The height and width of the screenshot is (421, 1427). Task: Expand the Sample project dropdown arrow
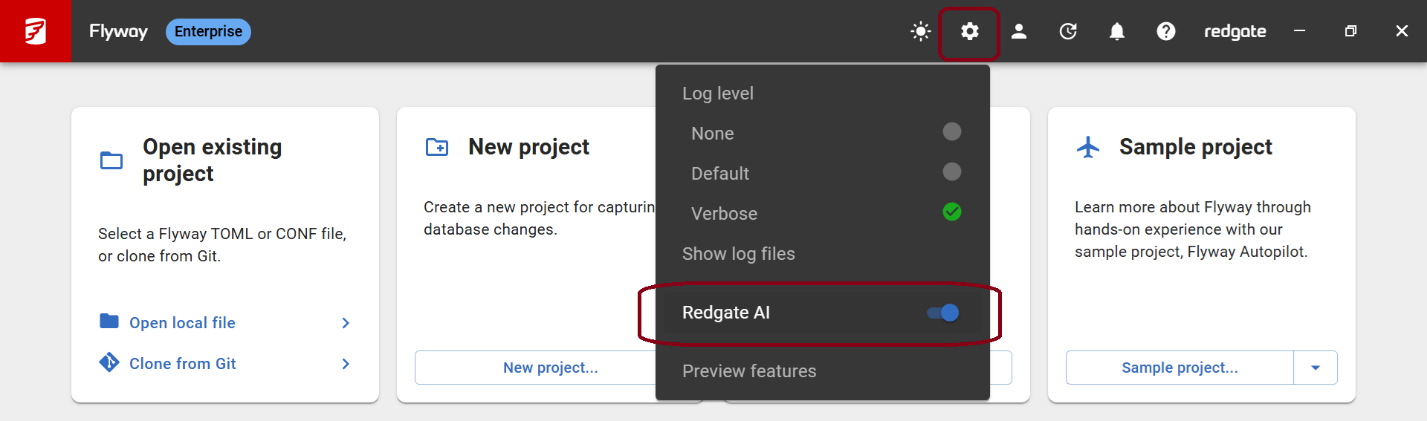pyautogui.click(x=1316, y=368)
